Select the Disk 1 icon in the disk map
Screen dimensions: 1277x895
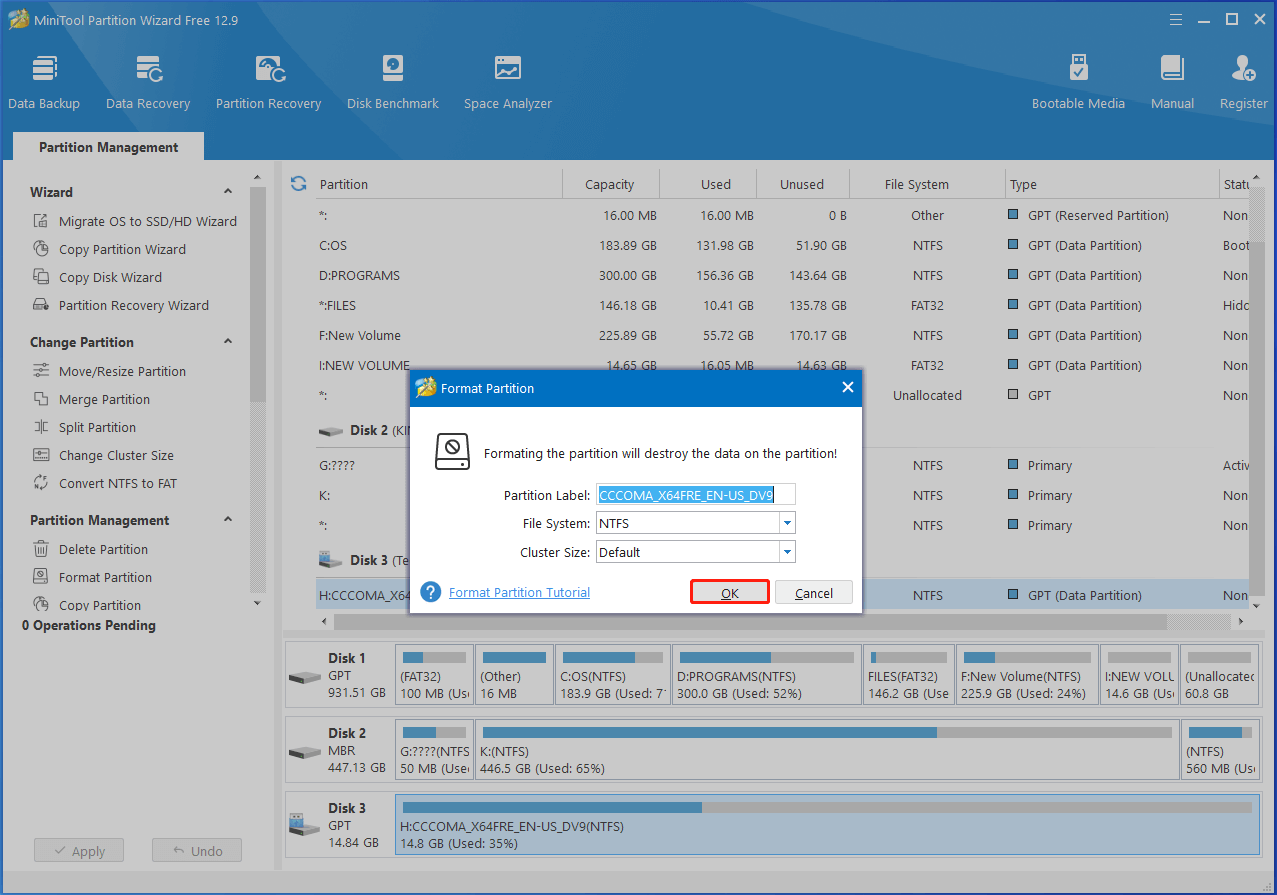[305, 677]
